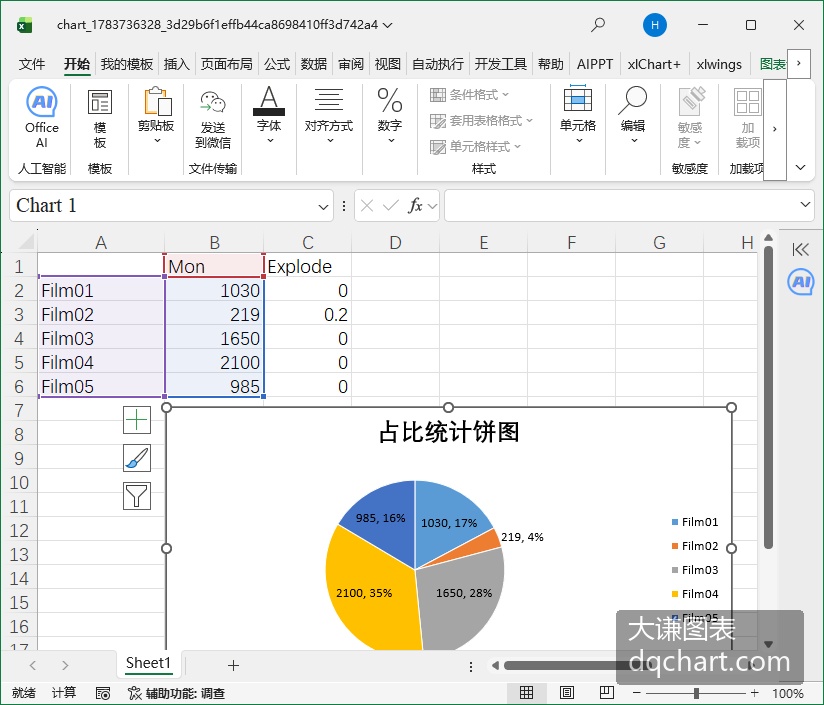
Task: Click the zoom slider handle
Action: point(696,693)
